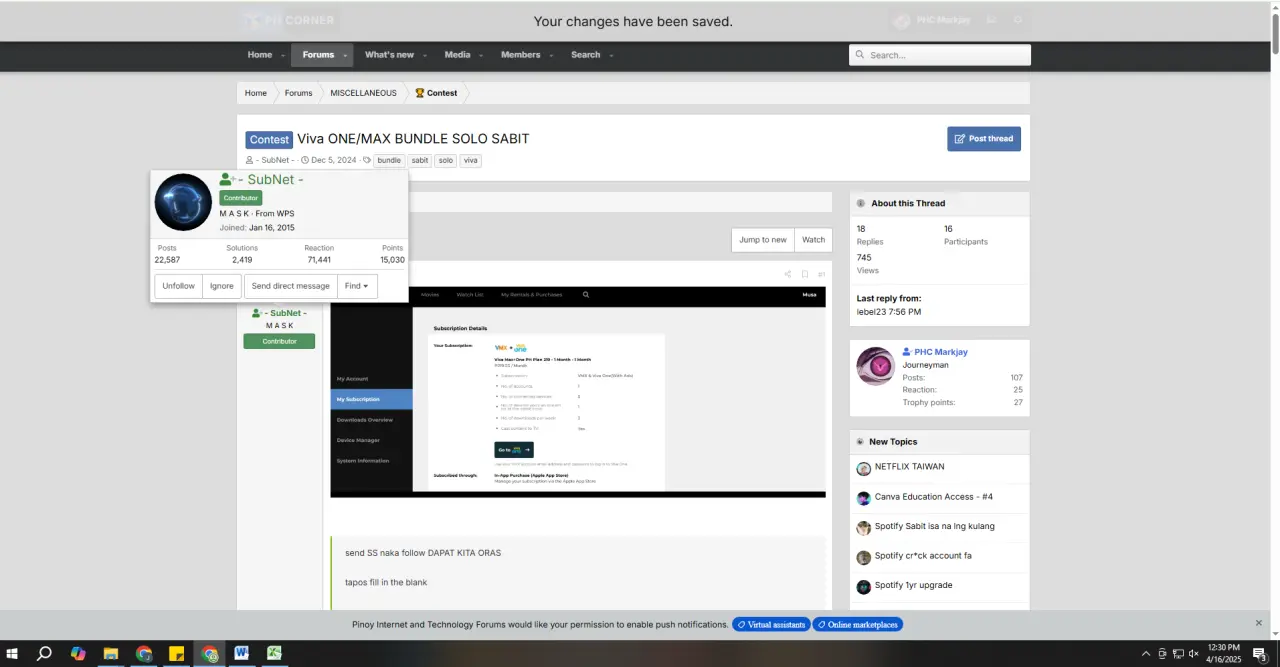Open the Search navigation tab
The image size is (1280, 667).
coord(585,55)
